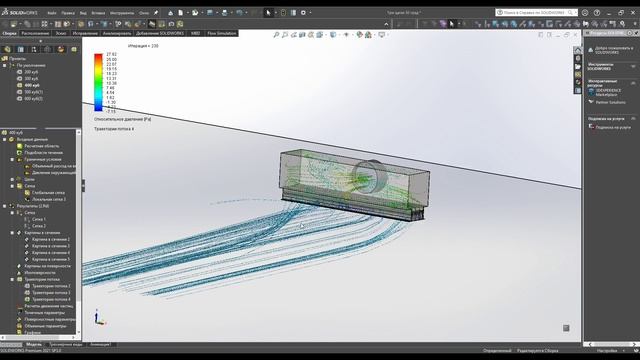The width and height of the screenshot is (640, 360).
Task: Click the Options gear icon in the title bar
Action: coord(303,13)
